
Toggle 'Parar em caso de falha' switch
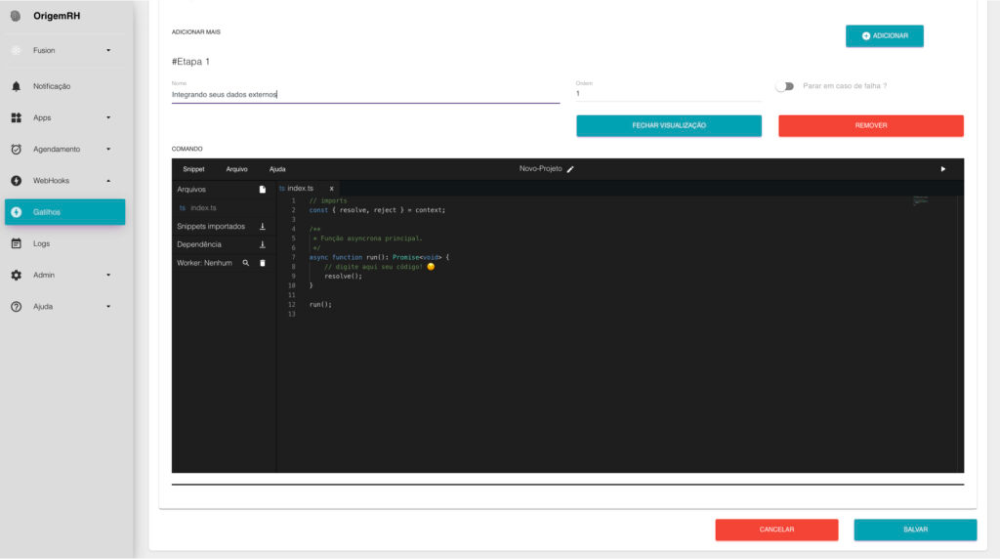(784, 86)
